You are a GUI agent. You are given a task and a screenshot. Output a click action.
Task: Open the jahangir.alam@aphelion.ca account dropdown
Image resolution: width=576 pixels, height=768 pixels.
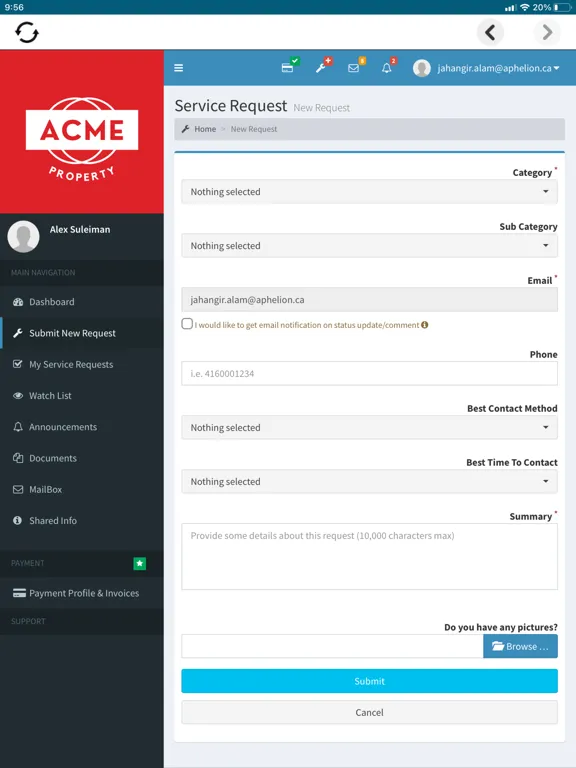tap(498, 68)
